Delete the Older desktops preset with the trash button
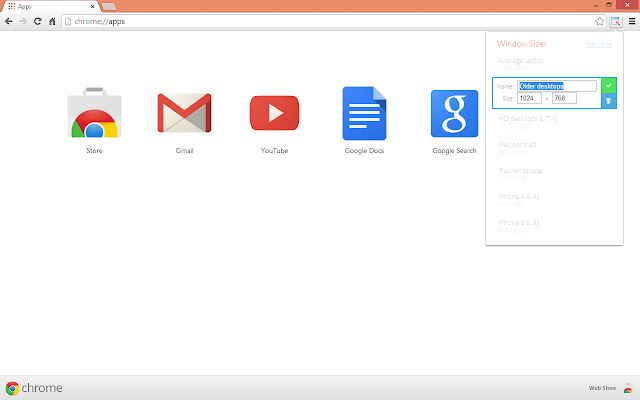This screenshot has height=400, width=640. [x=609, y=101]
